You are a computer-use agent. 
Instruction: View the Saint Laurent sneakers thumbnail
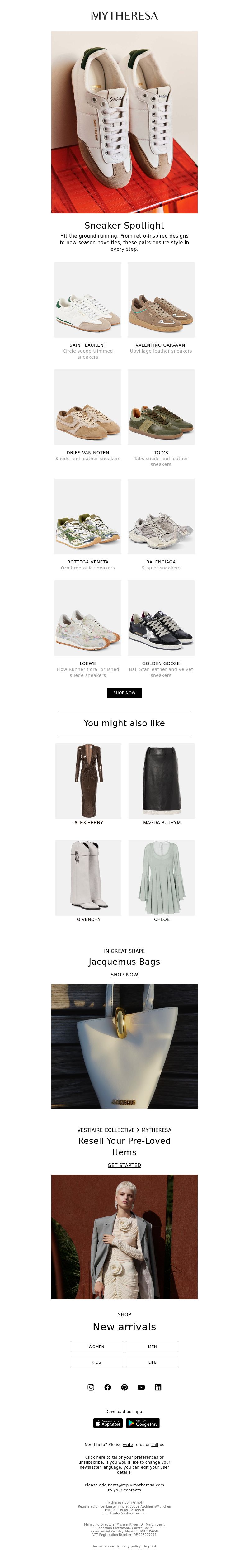tap(88, 299)
